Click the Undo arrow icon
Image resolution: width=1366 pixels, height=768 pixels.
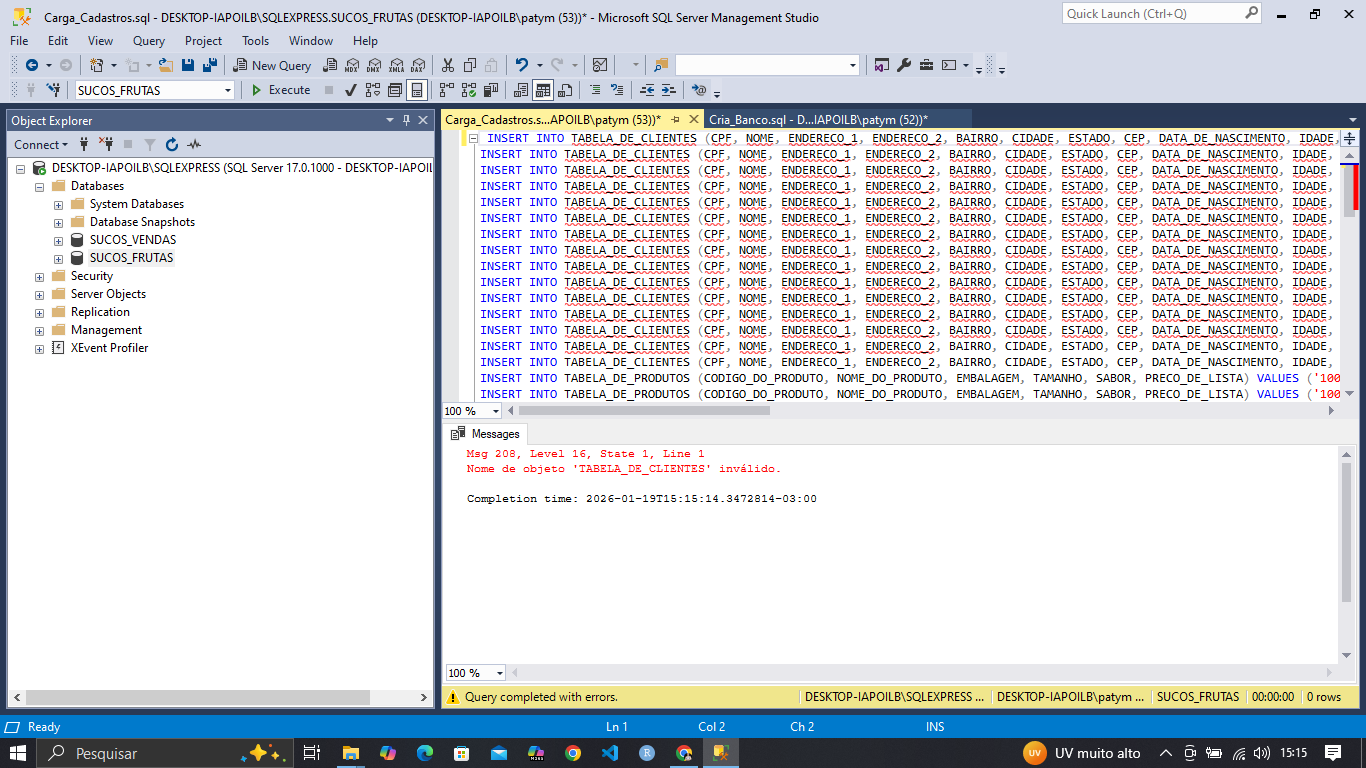pos(521,65)
